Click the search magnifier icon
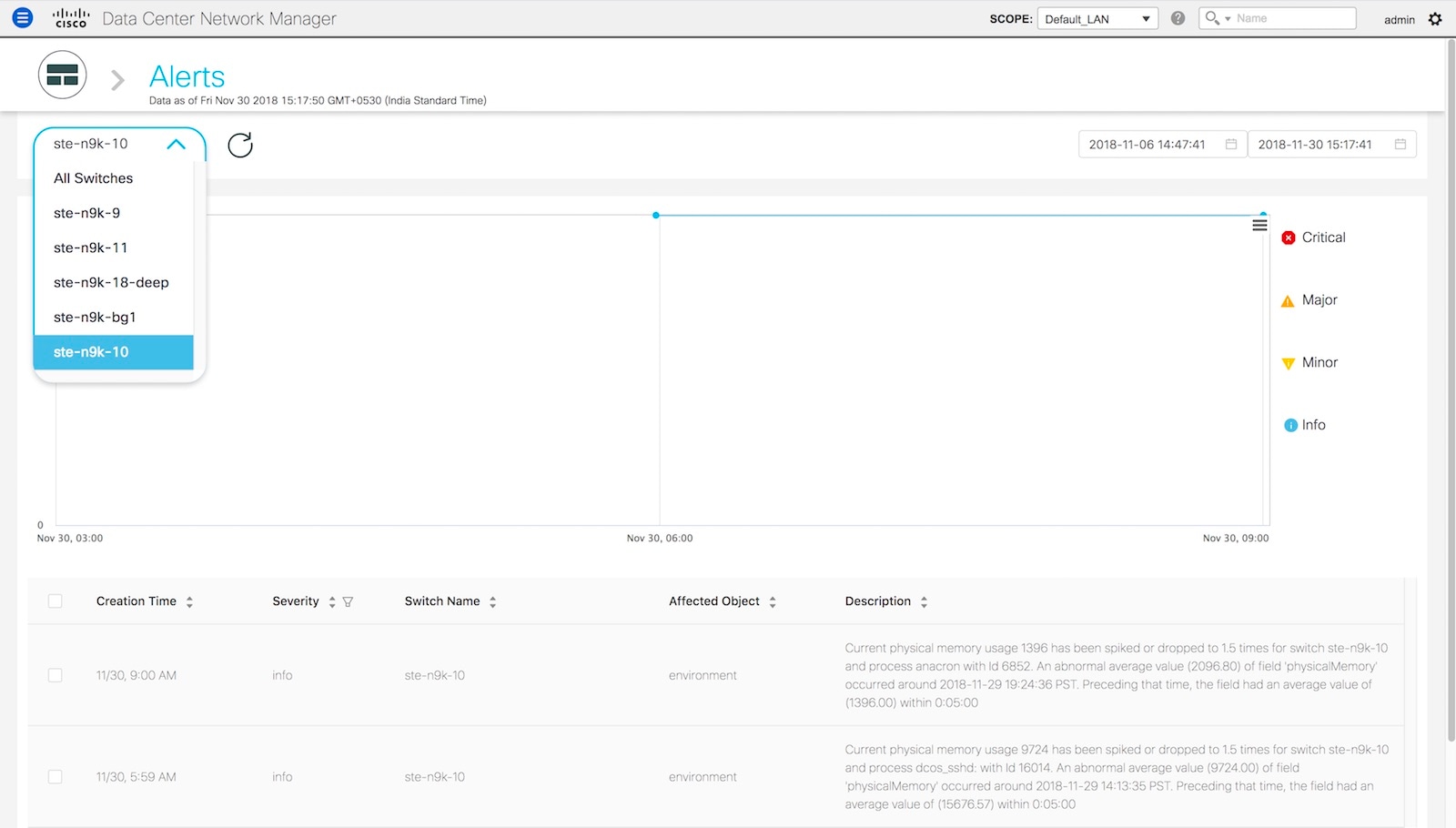 (1211, 18)
